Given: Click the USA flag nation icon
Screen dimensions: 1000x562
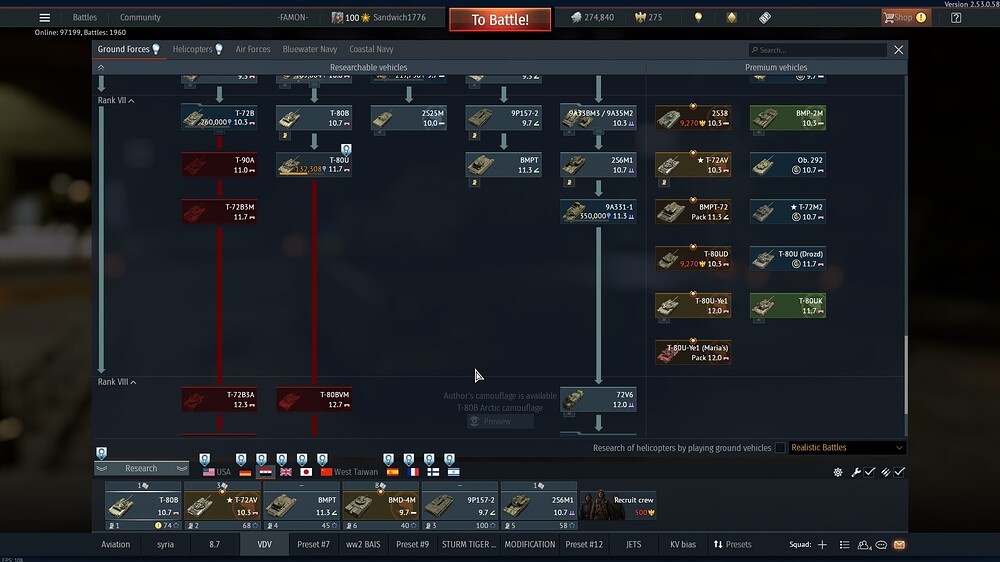Looking at the screenshot, I should [209, 471].
